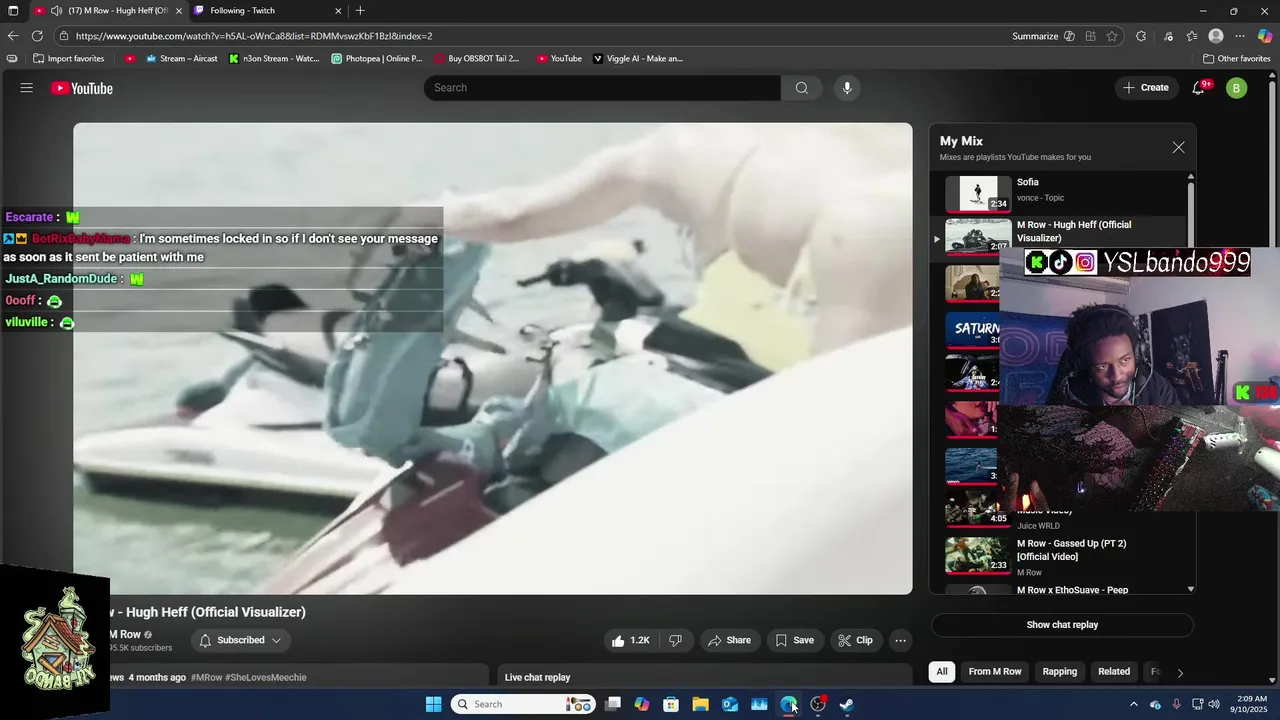Save the video to a playlist

click(794, 640)
